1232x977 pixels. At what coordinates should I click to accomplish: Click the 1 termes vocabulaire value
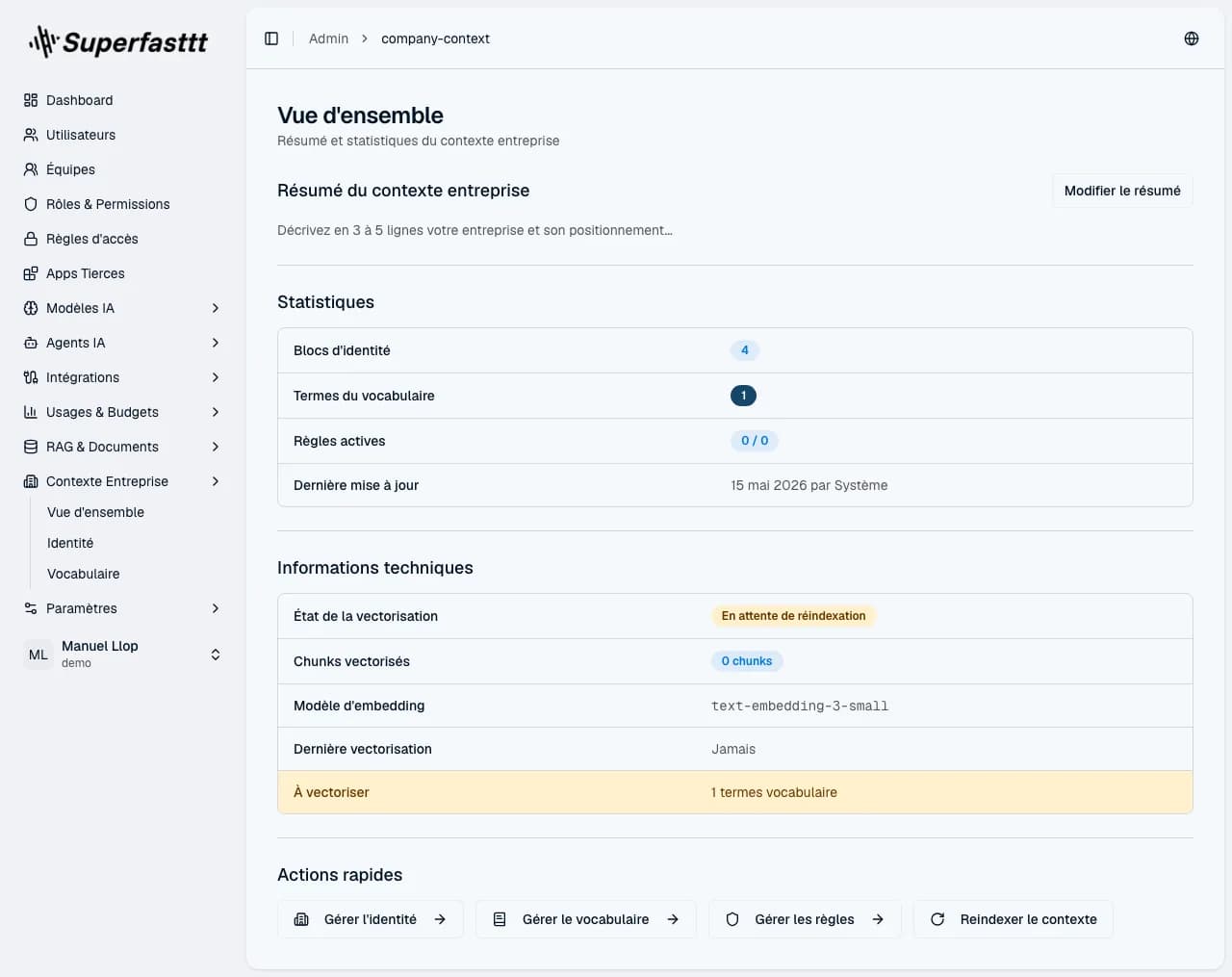774,792
